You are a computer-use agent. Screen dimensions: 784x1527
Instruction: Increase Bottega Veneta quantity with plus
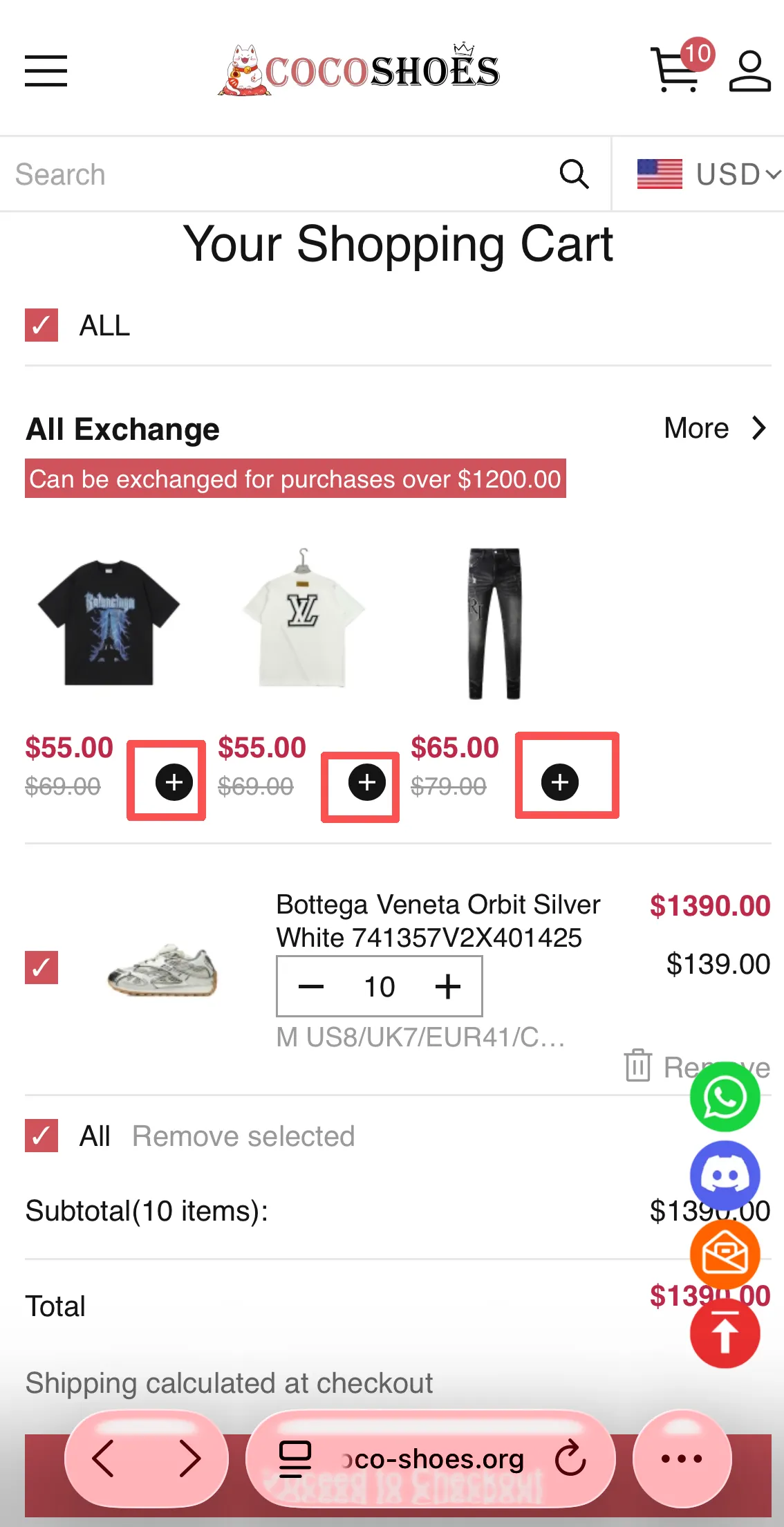[448, 986]
